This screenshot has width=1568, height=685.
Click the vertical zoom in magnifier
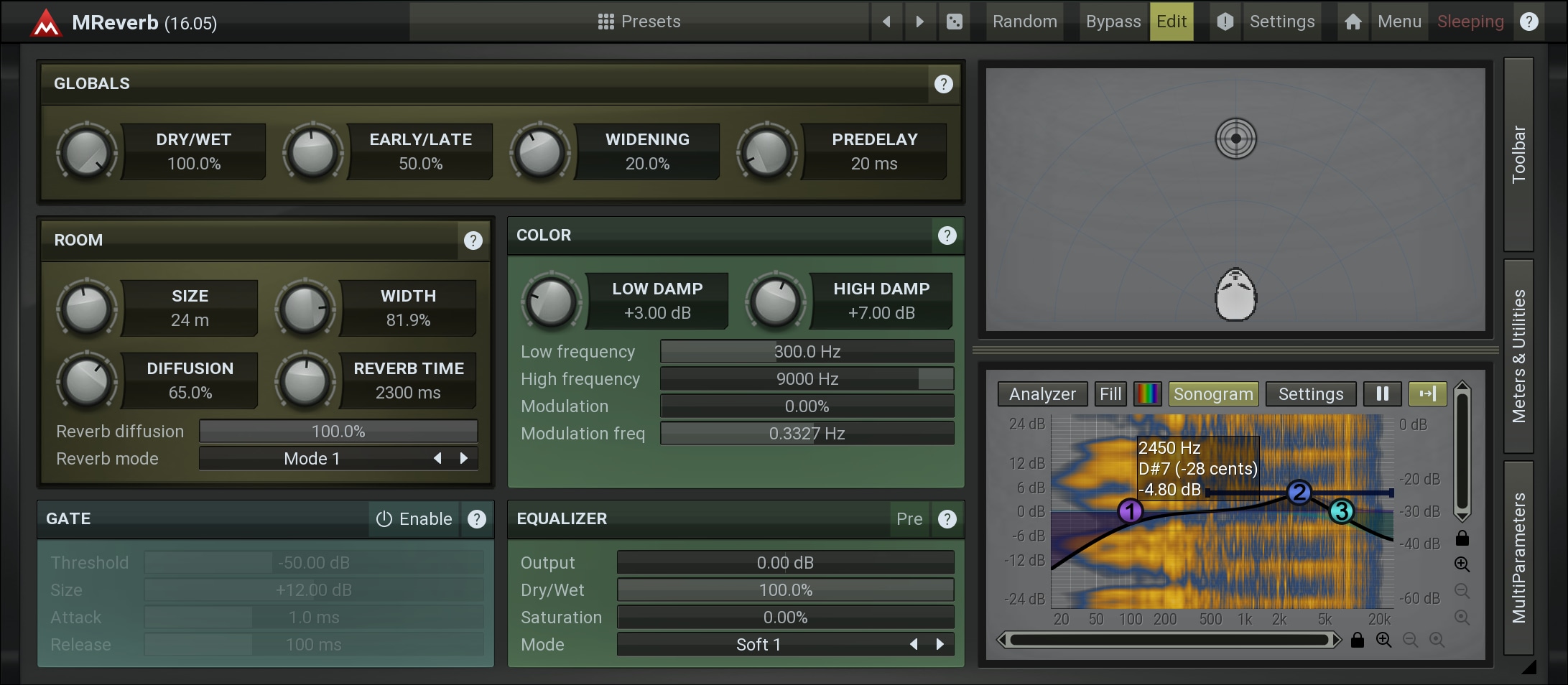click(x=1462, y=564)
